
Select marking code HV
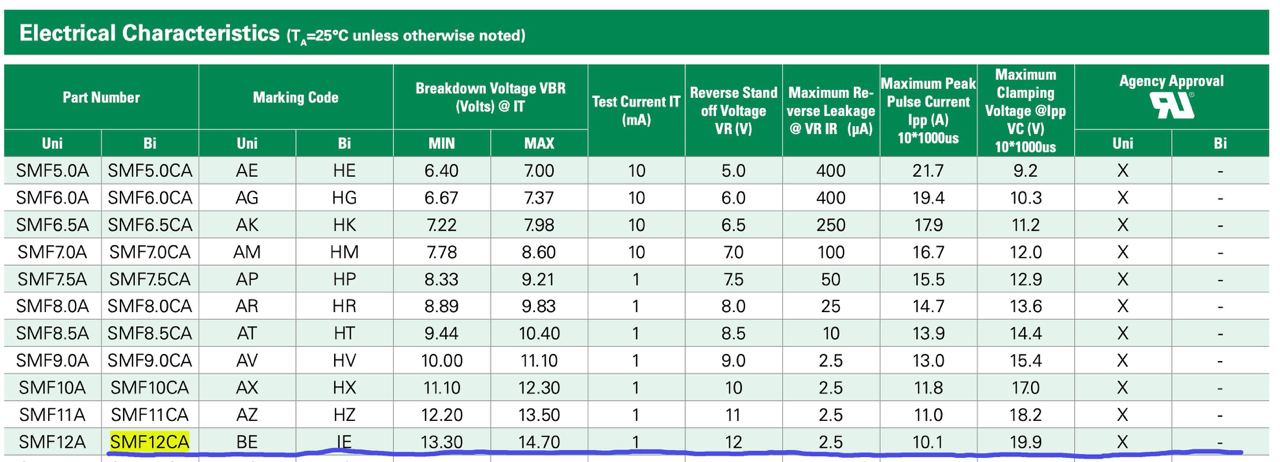pos(344,360)
